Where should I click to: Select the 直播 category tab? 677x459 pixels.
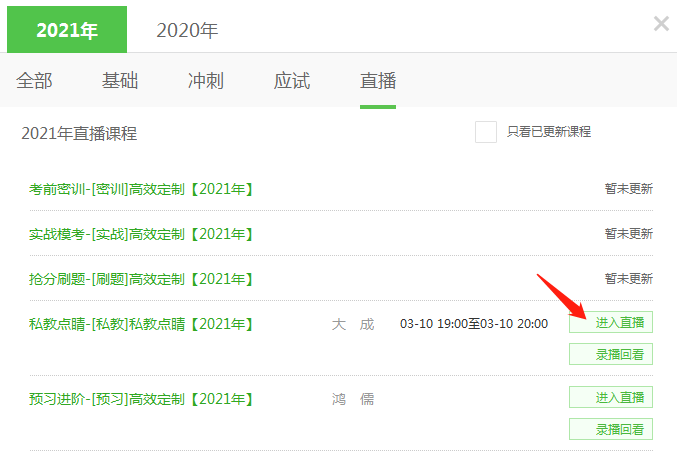[378, 81]
